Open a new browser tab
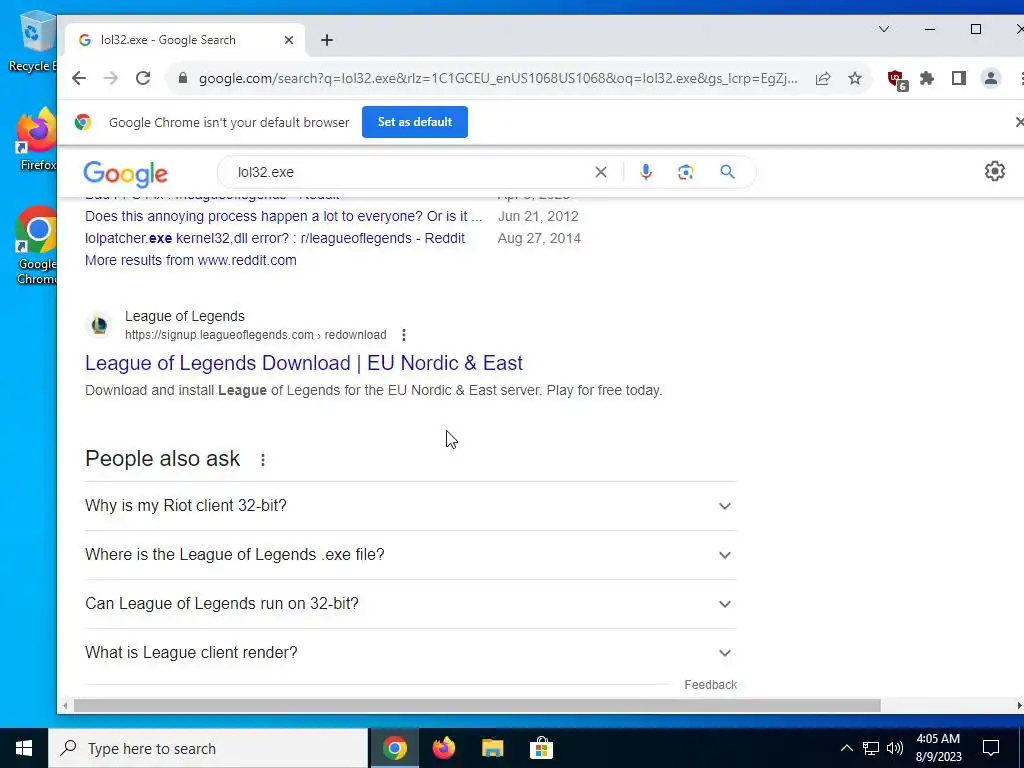The image size is (1024, 768). tap(327, 40)
